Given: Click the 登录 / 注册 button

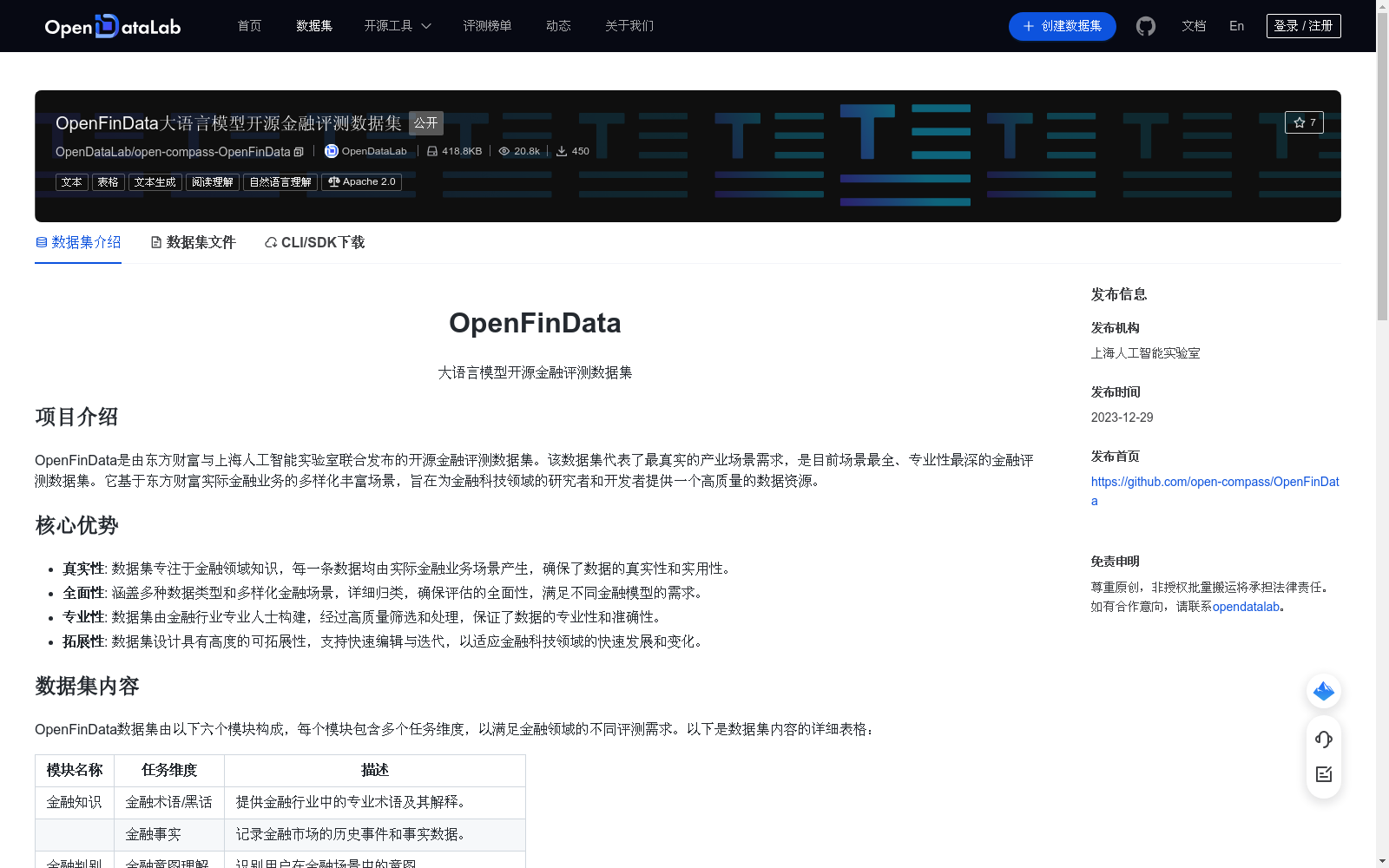Looking at the screenshot, I should [1303, 26].
